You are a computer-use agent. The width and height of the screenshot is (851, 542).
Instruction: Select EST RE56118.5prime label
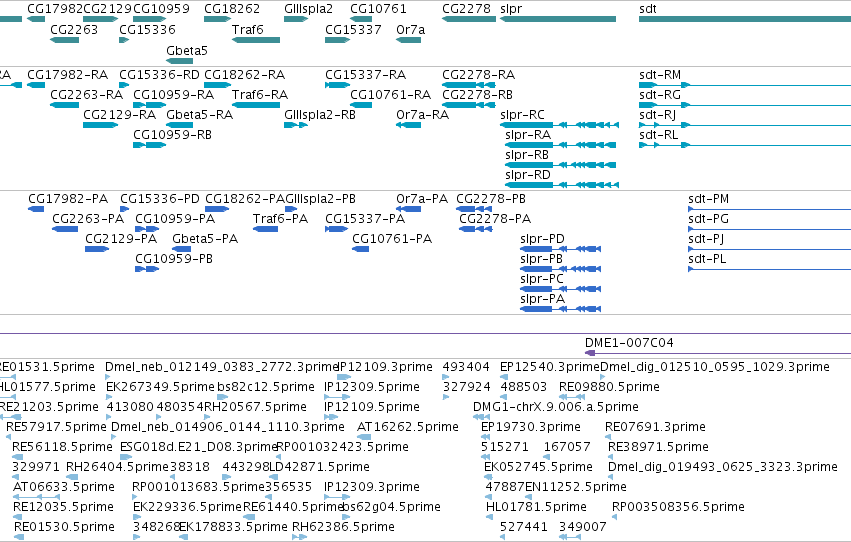pos(62,447)
